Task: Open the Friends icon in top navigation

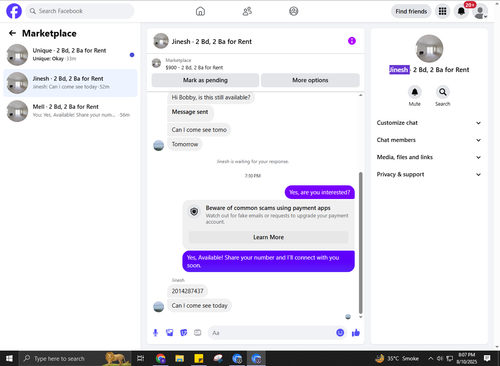Action: pyautogui.click(x=247, y=11)
